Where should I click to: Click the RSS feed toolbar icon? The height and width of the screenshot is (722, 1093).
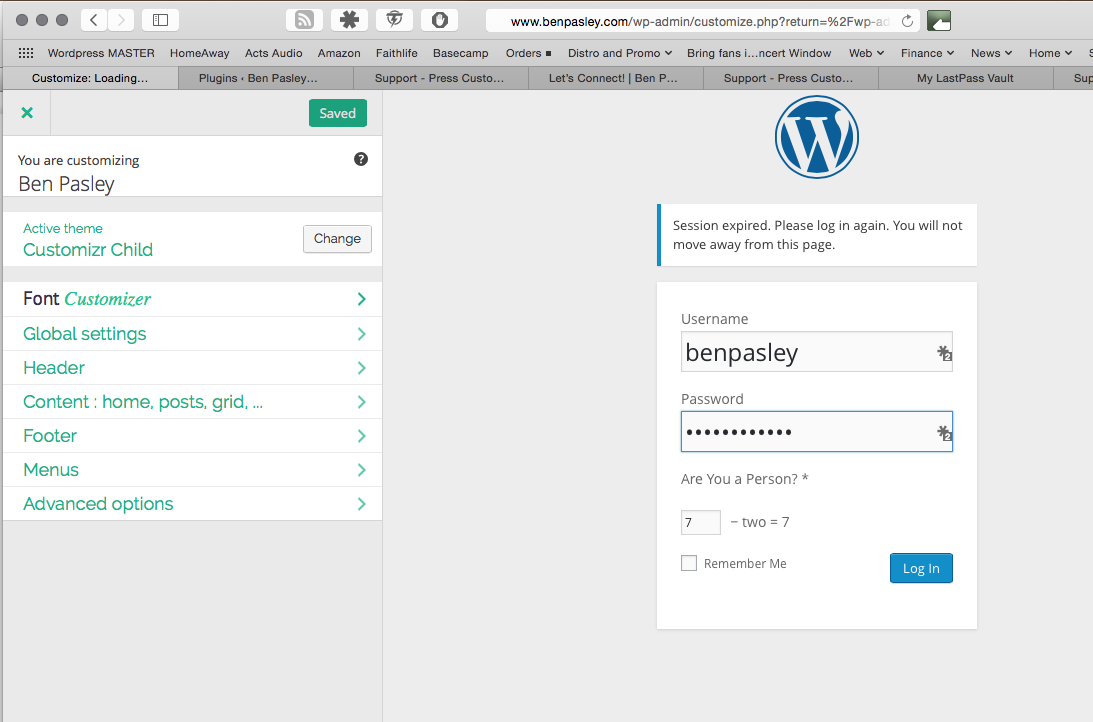304,20
